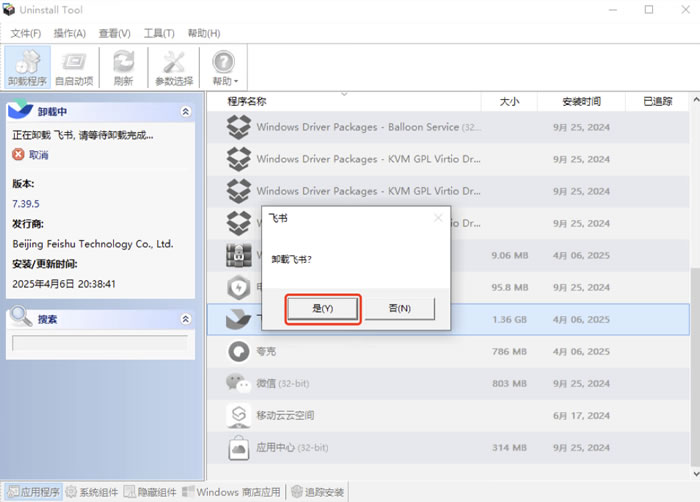This screenshot has height=502, width=700.
Task: Click the 移动云云空间 app icon
Action: click(238, 414)
